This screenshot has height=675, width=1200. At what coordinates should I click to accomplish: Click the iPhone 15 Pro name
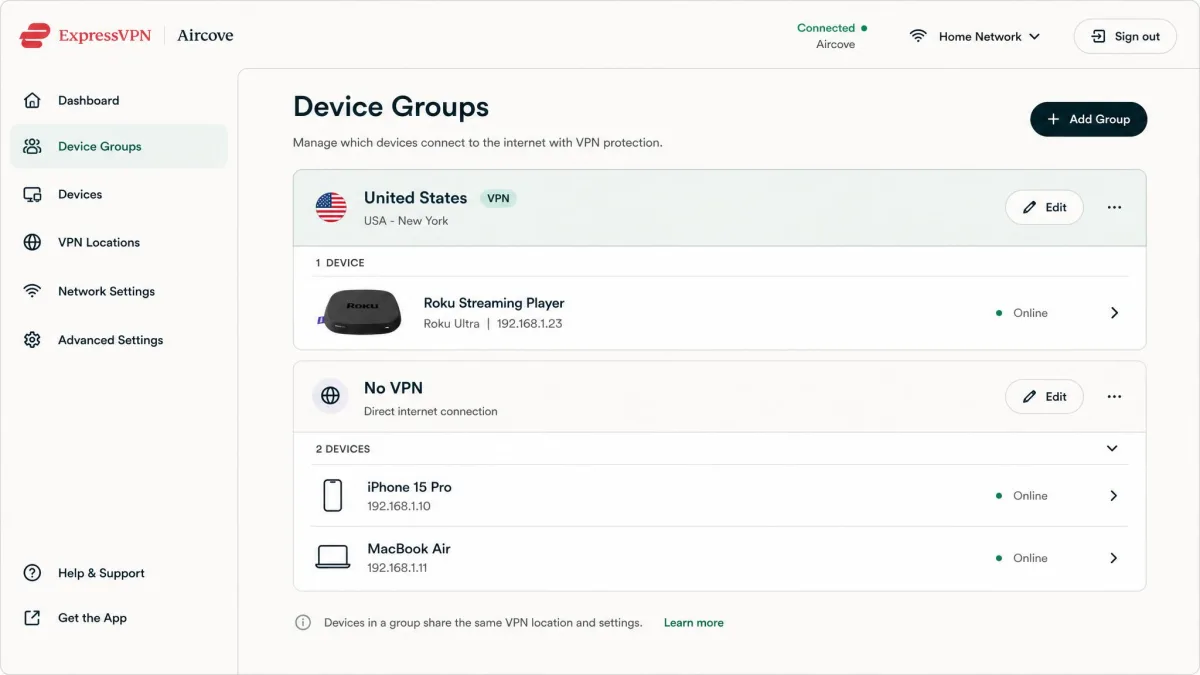(x=409, y=487)
